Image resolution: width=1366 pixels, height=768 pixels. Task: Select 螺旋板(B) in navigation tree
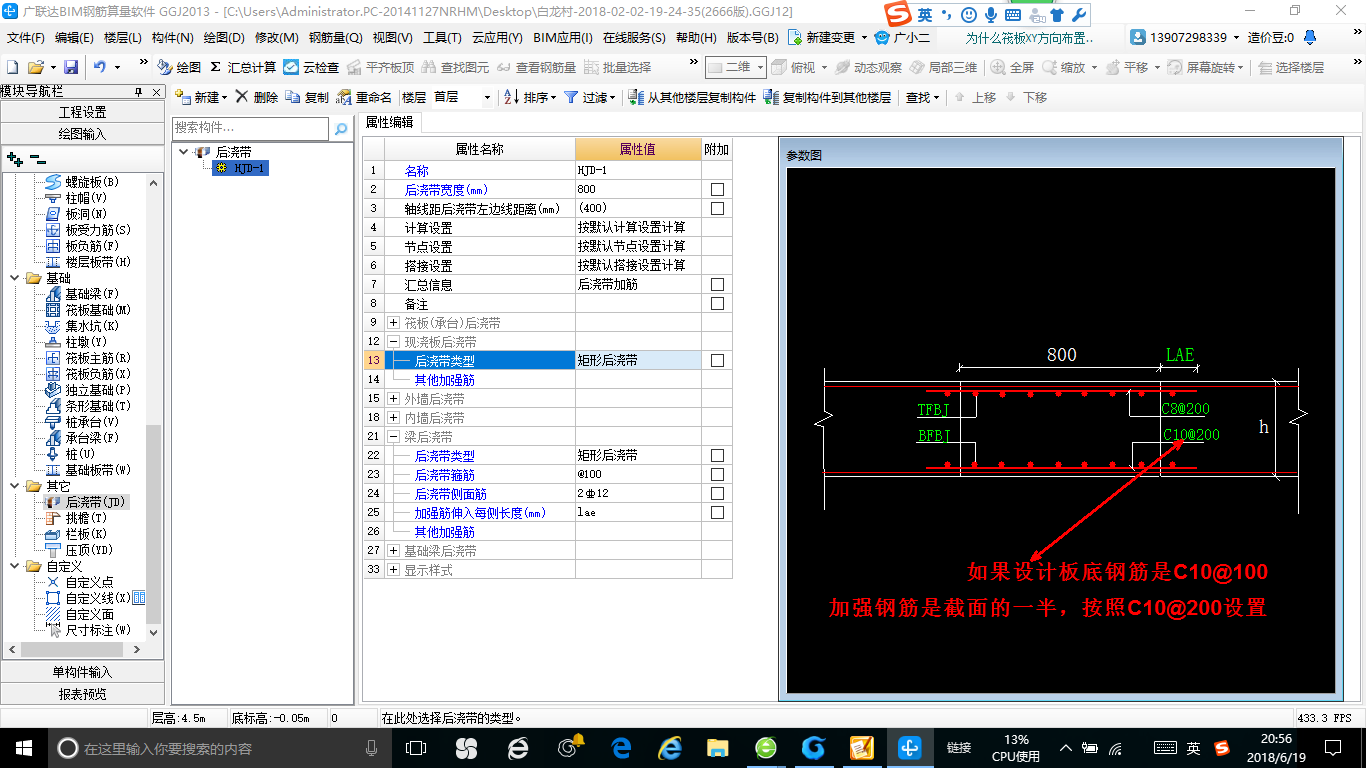(x=83, y=182)
